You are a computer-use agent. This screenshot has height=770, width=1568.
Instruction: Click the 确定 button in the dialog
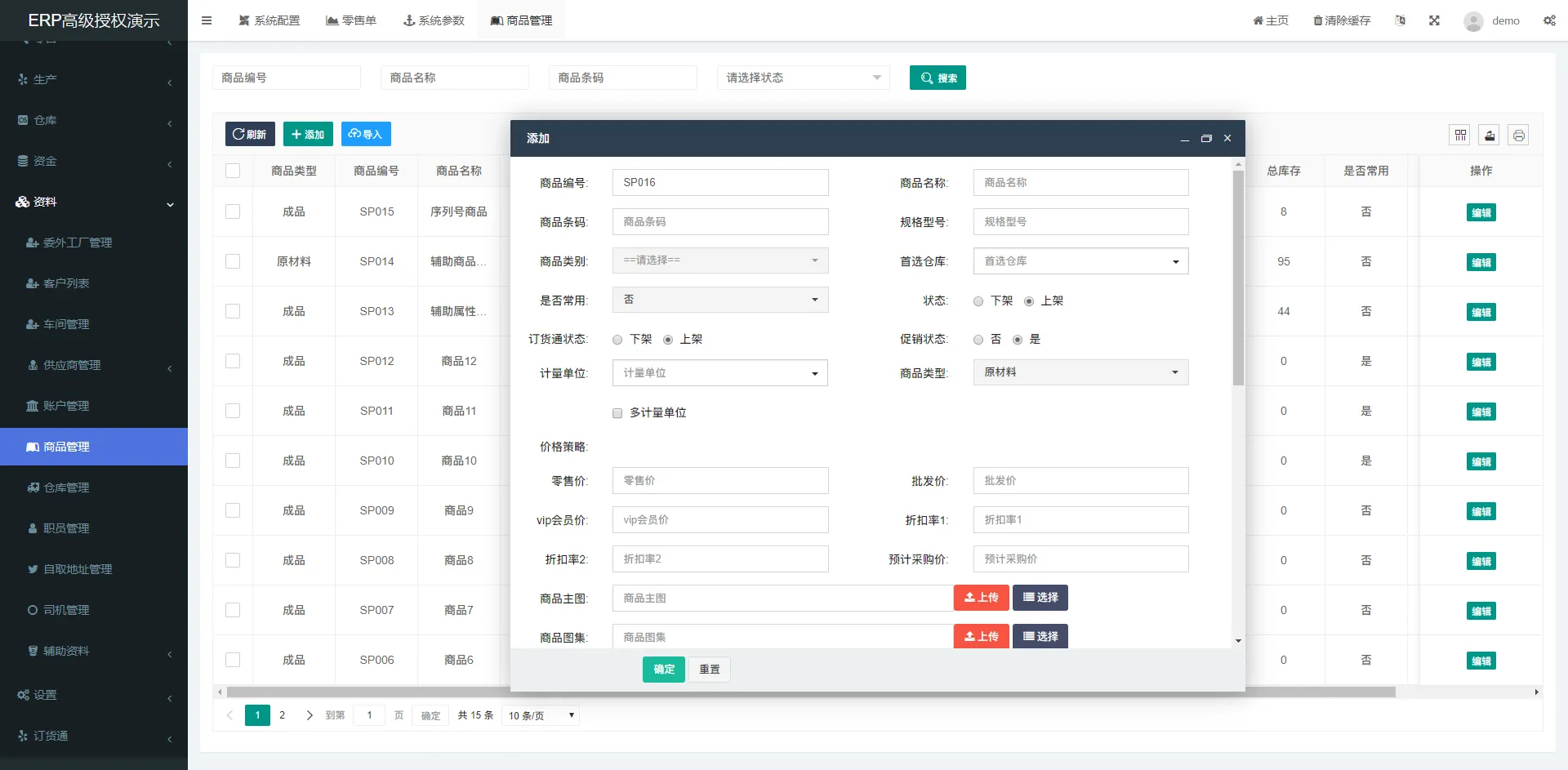[x=663, y=669]
